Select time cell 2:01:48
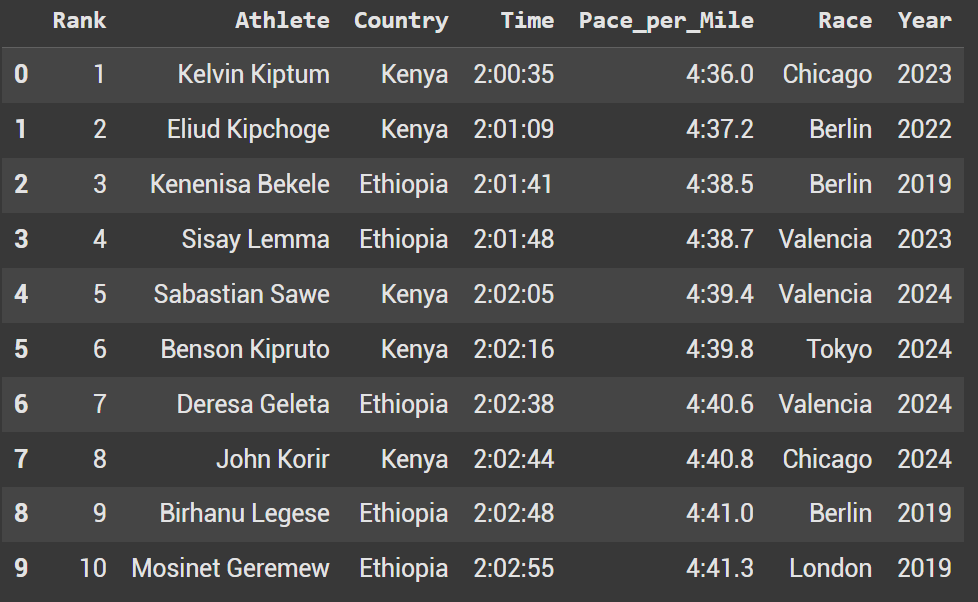 point(513,239)
